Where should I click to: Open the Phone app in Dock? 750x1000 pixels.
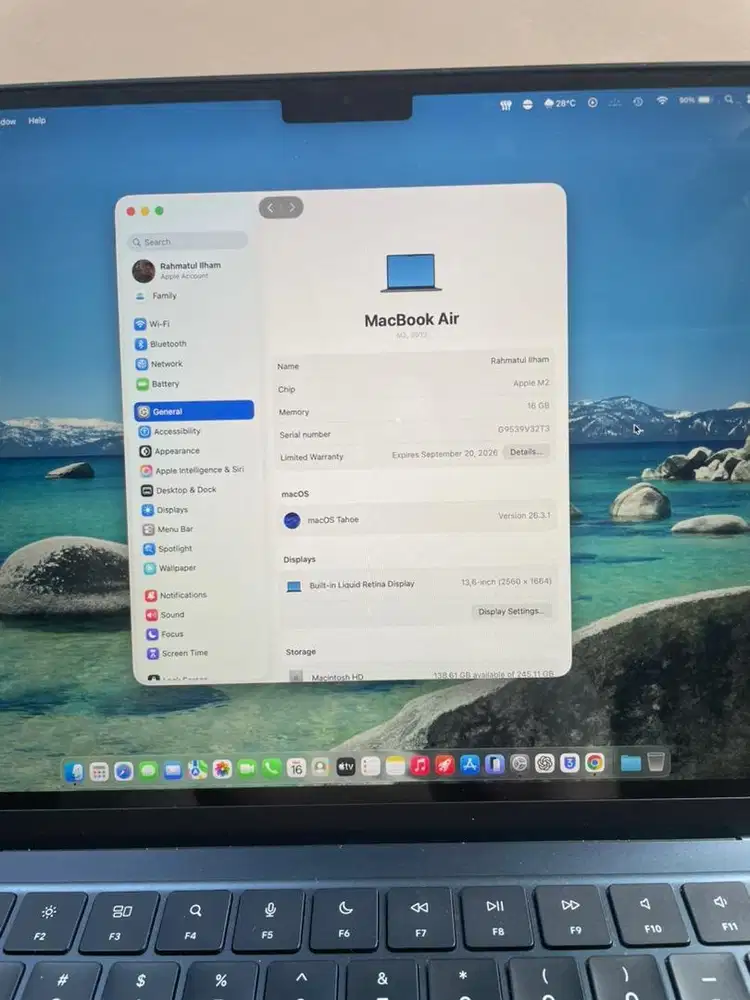(x=271, y=768)
